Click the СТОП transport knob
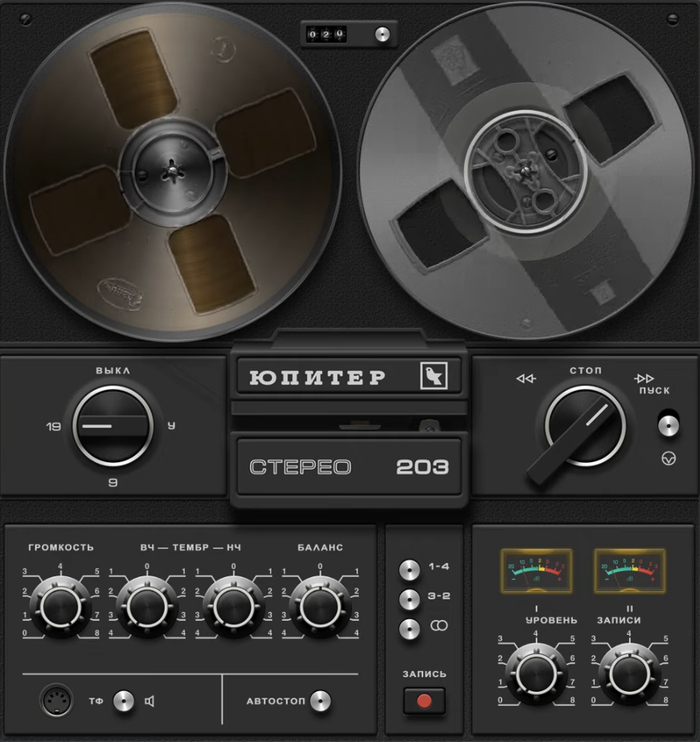The image size is (700, 742). (584, 426)
